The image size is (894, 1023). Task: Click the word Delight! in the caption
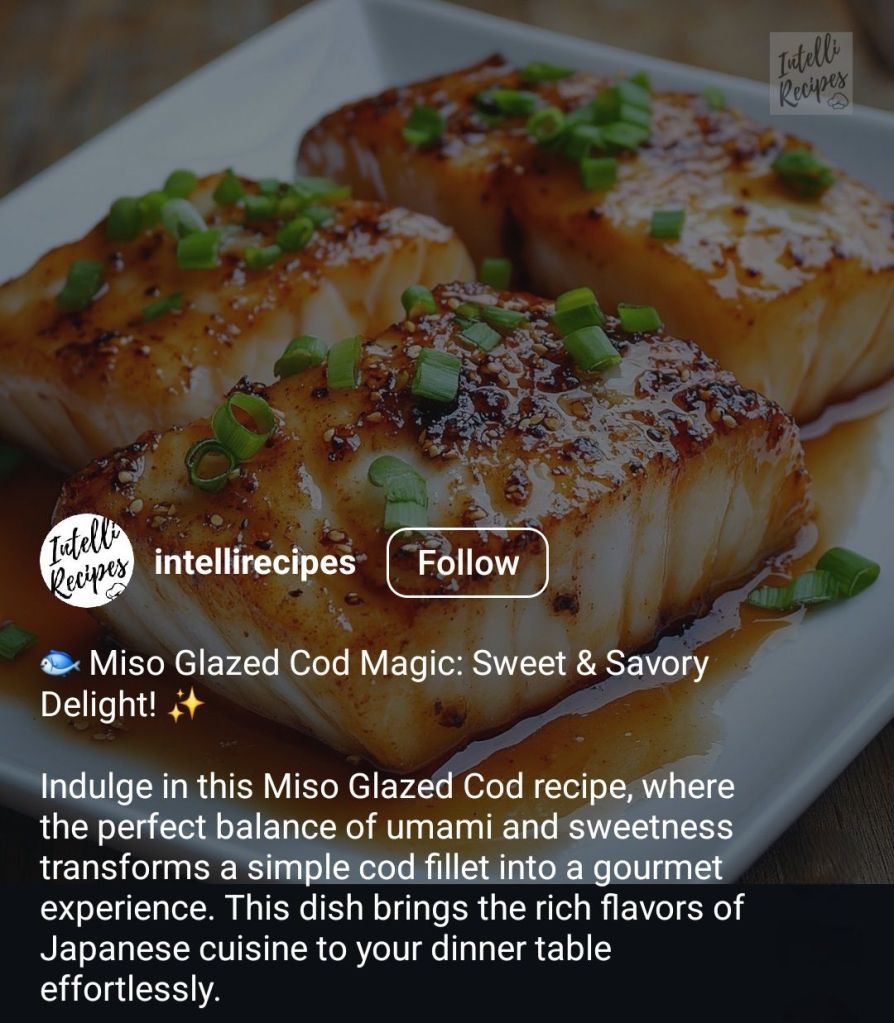point(99,705)
